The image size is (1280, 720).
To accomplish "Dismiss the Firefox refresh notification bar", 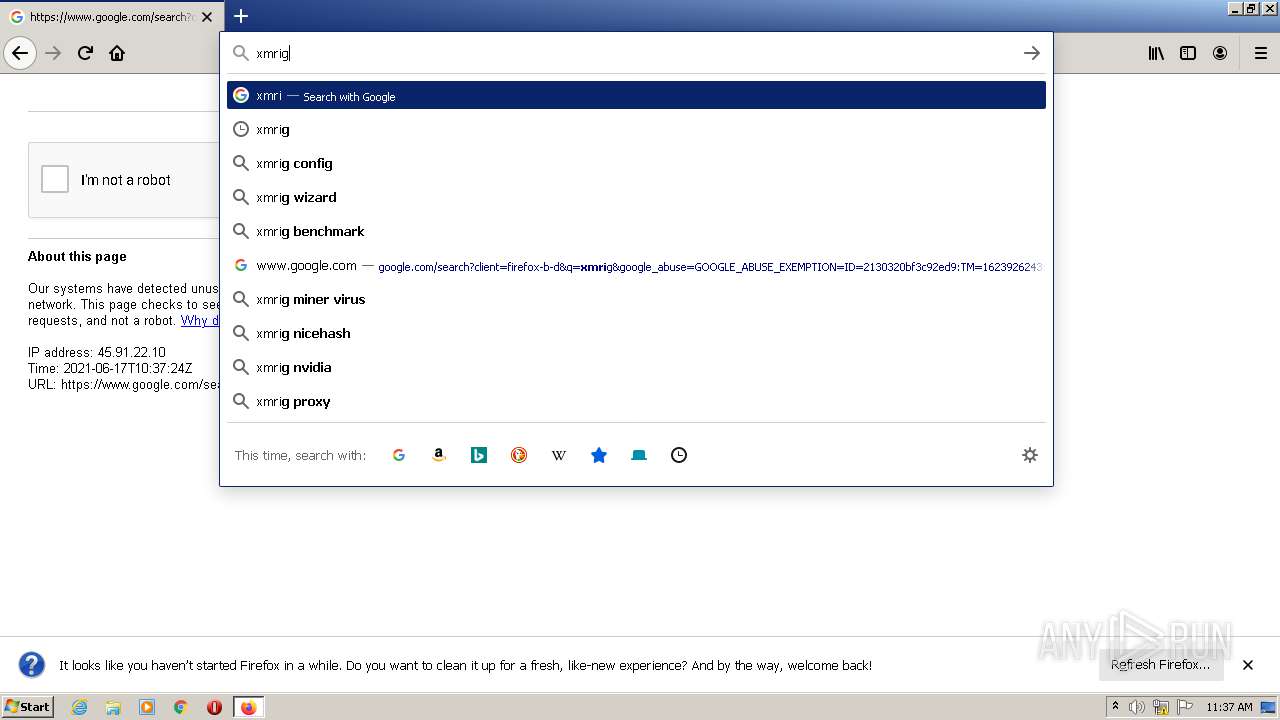I will tap(1248, 665).
